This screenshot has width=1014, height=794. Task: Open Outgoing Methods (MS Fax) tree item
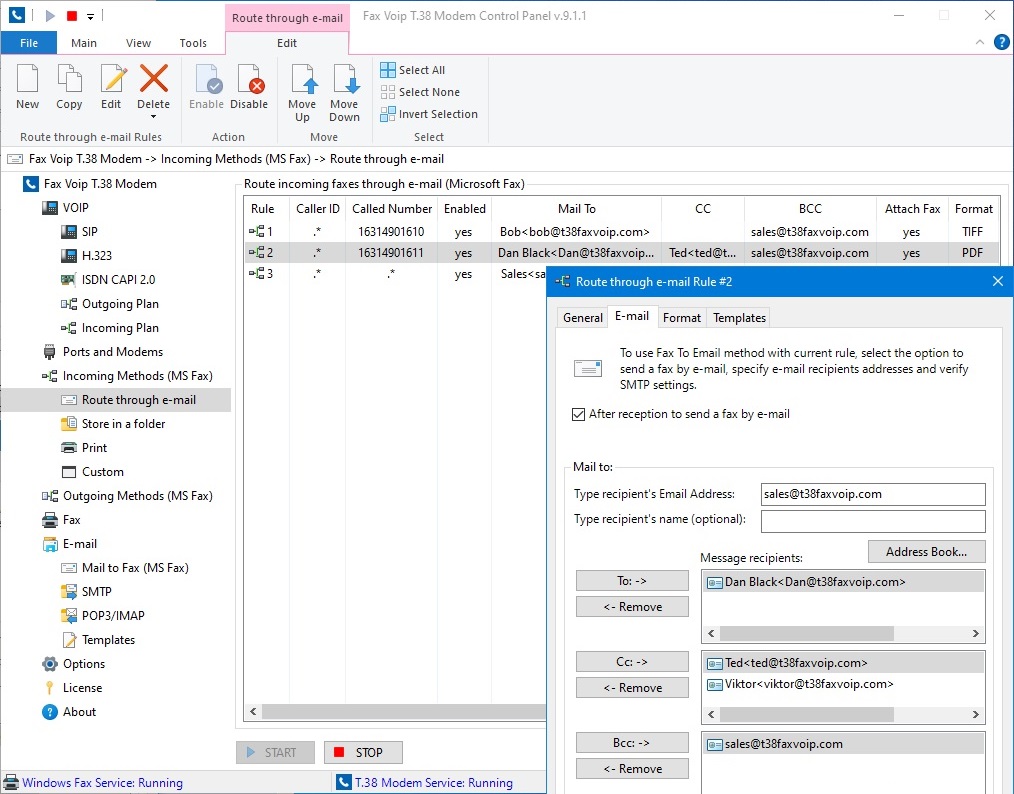point(128,496)
